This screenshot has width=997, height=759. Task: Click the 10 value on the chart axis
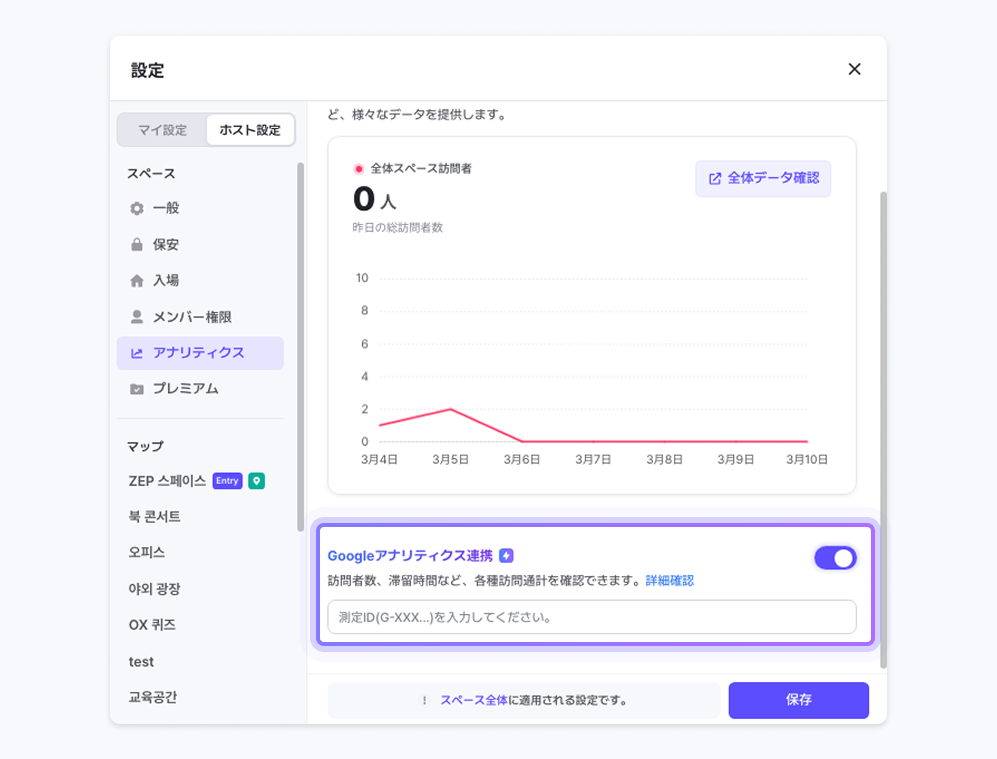point(362,278)
